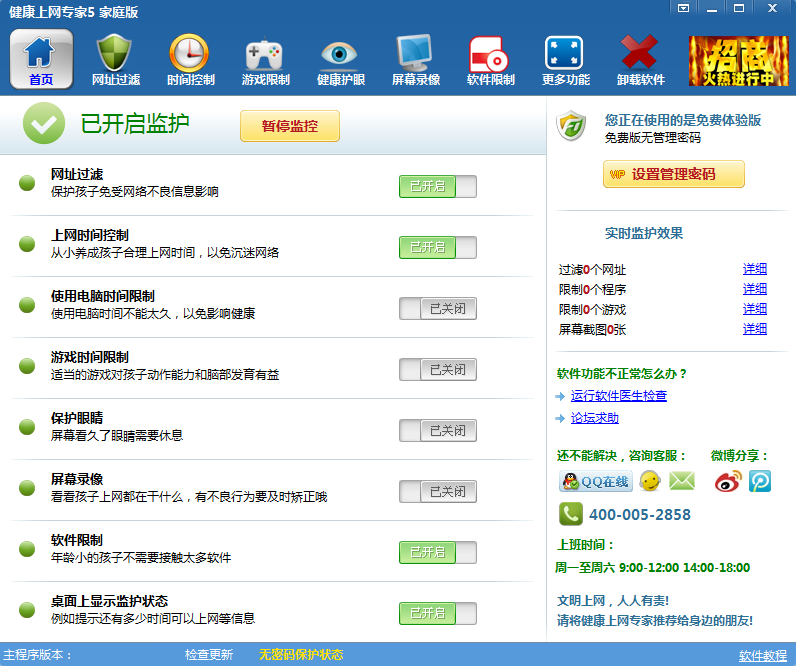Toggle 网址过滤 switch off
796x666 pixels.
tap(438, 186)
